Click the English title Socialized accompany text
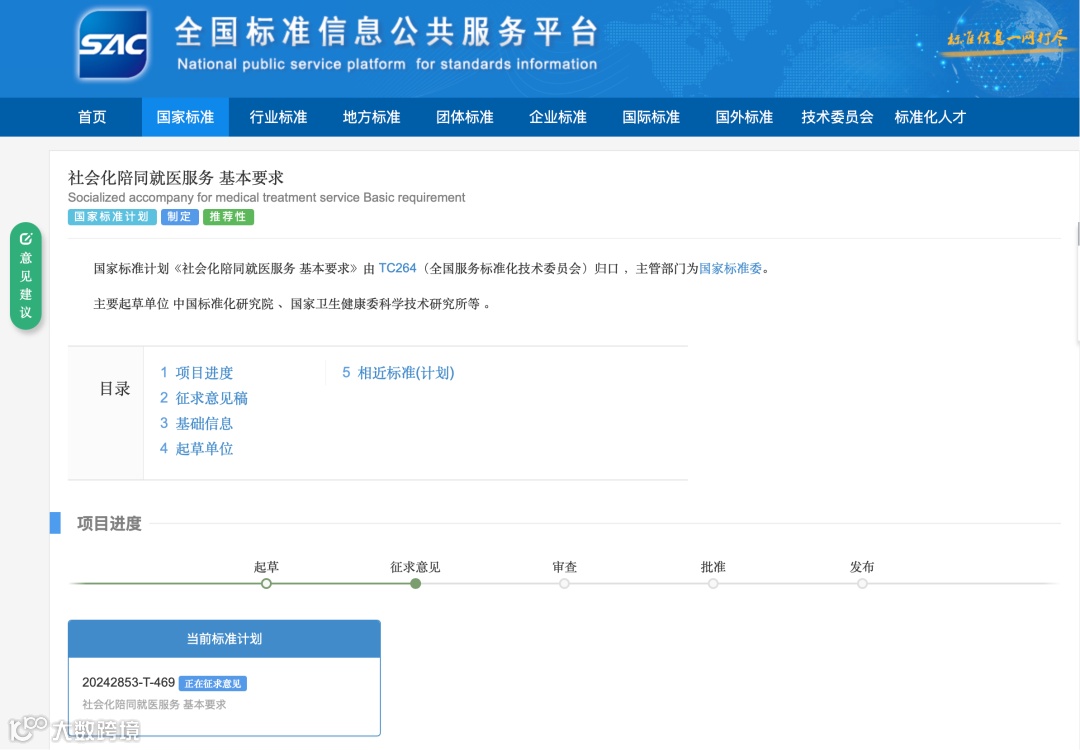The height and width of the screenshot is (750, 1080). [x=267, y=198]
